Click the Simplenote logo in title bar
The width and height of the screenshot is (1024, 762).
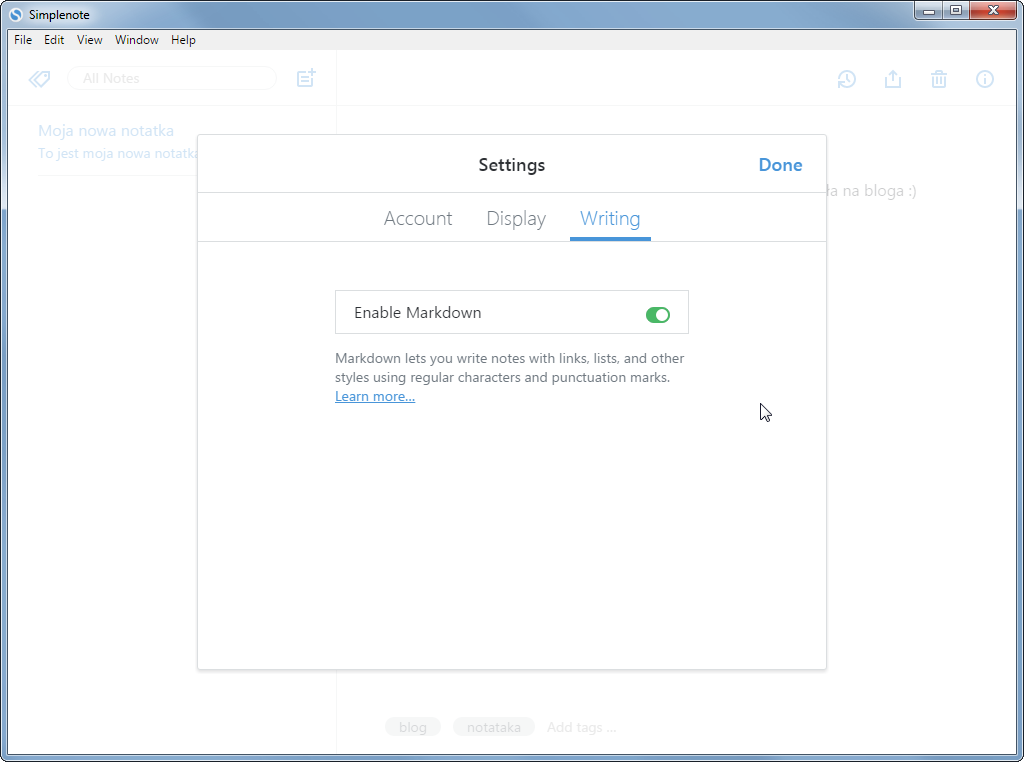(16, 14)
